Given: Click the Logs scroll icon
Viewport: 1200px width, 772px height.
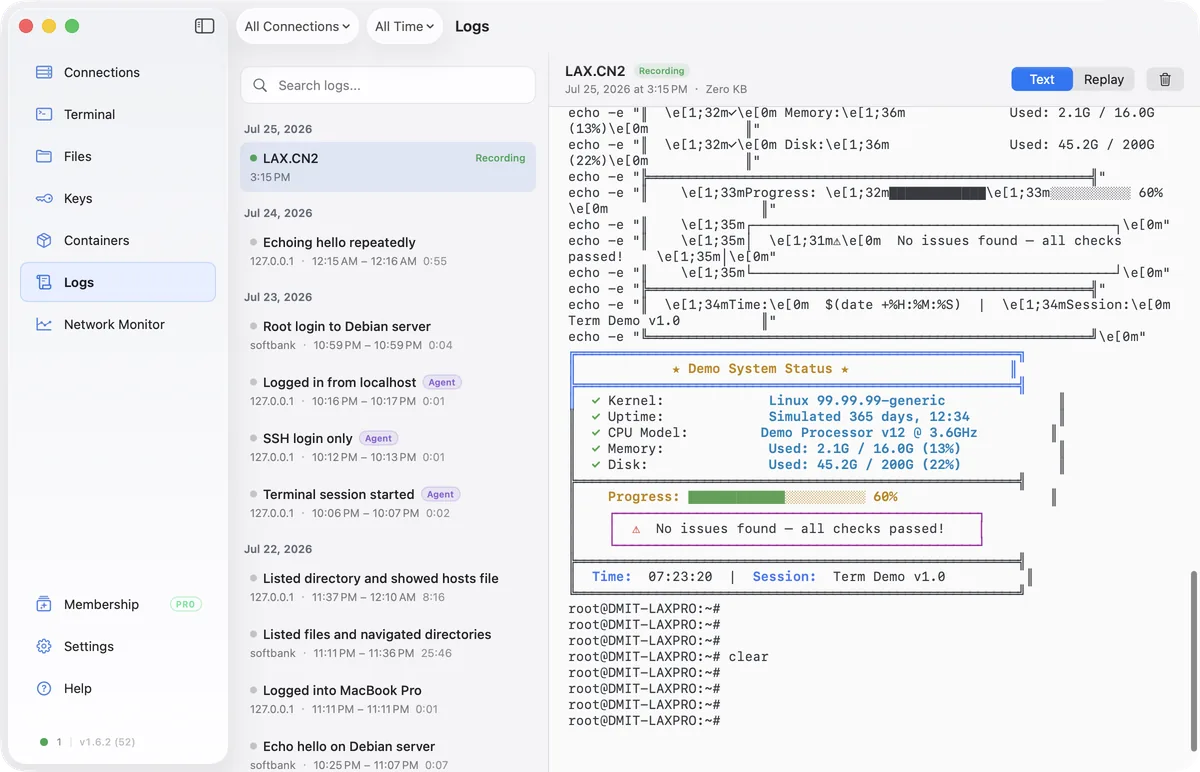Looking at the screenshot, I should click(x=44, y=282).
